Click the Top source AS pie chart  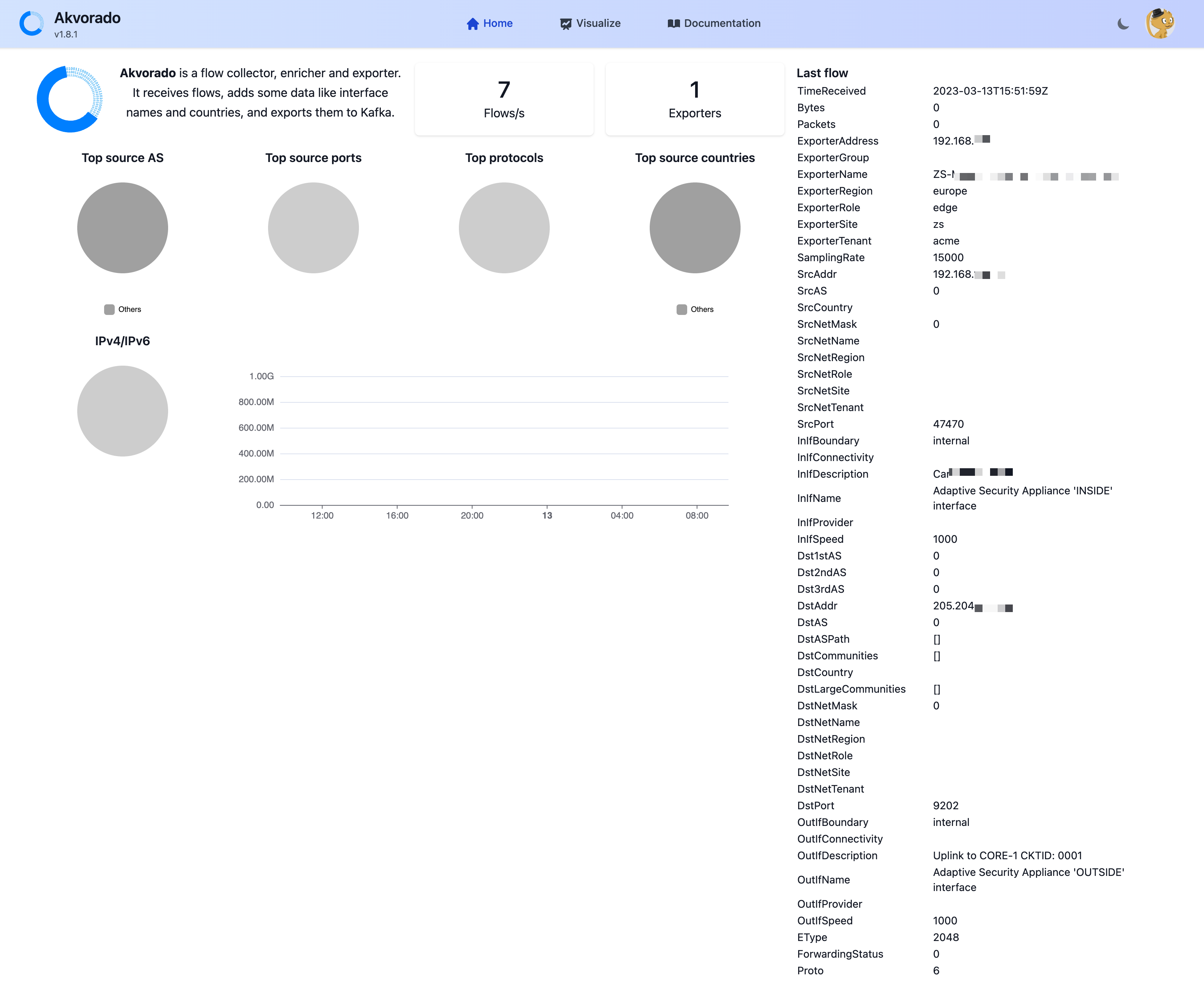(123, 228)
